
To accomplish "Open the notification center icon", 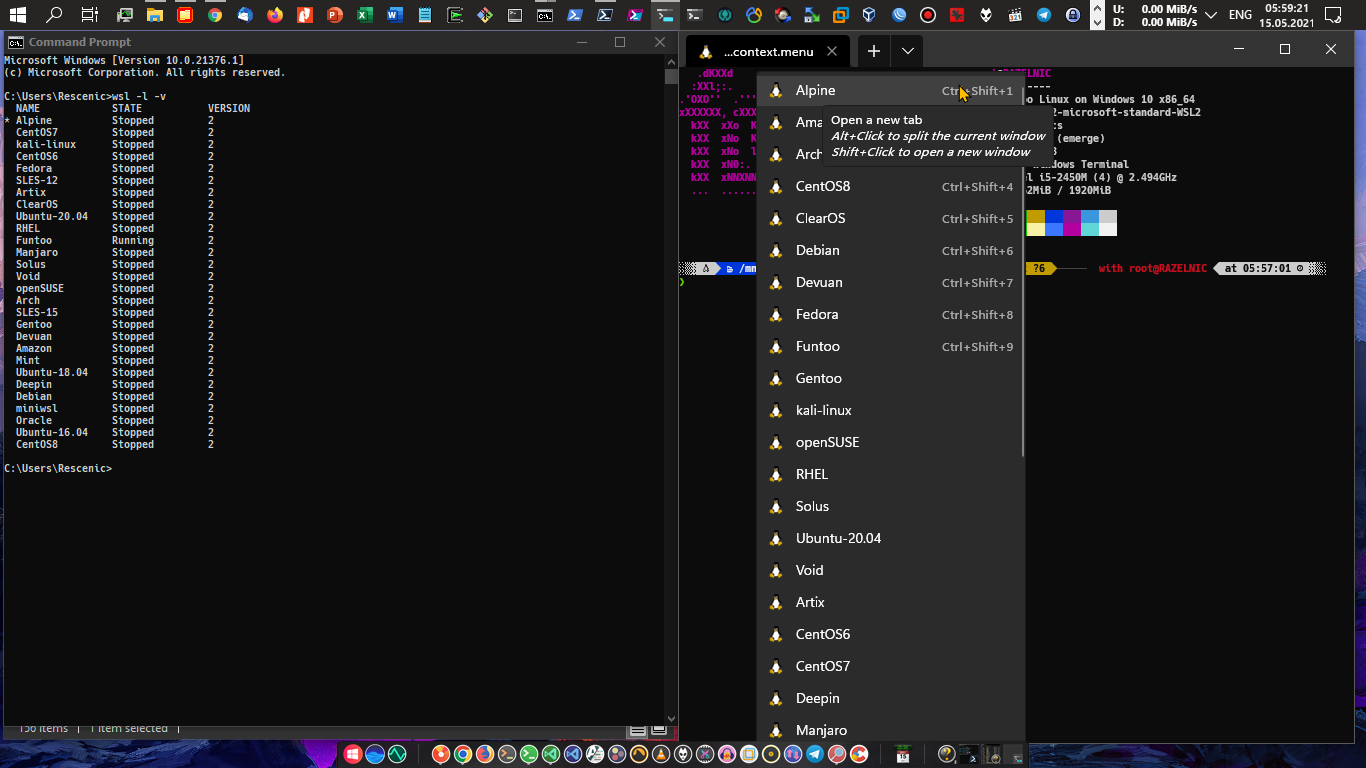I will pos(1332,15).
